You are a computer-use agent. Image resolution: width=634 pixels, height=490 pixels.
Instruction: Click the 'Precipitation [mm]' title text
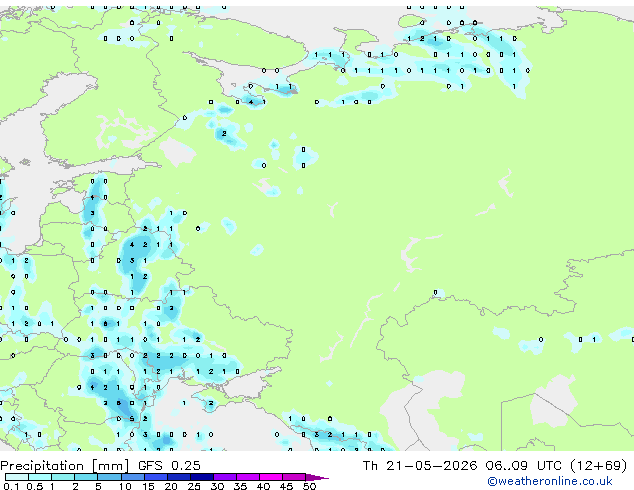click(65, 466)
